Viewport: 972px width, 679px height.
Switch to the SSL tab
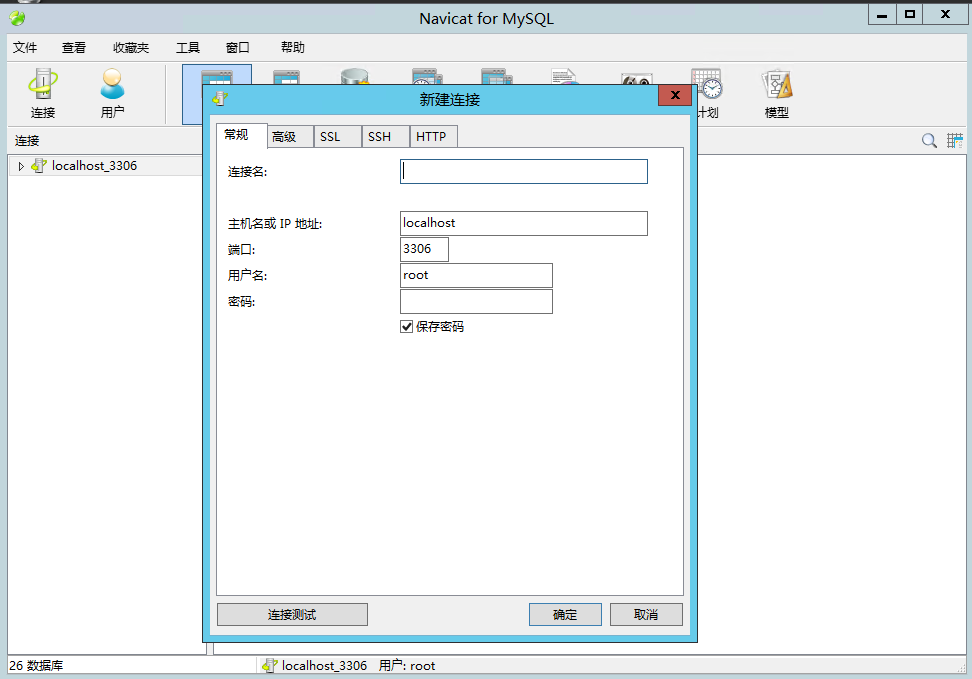[338, 136]
